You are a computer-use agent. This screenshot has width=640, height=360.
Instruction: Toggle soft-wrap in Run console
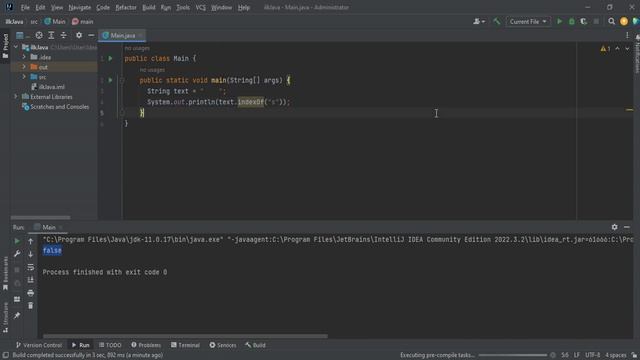31,267
